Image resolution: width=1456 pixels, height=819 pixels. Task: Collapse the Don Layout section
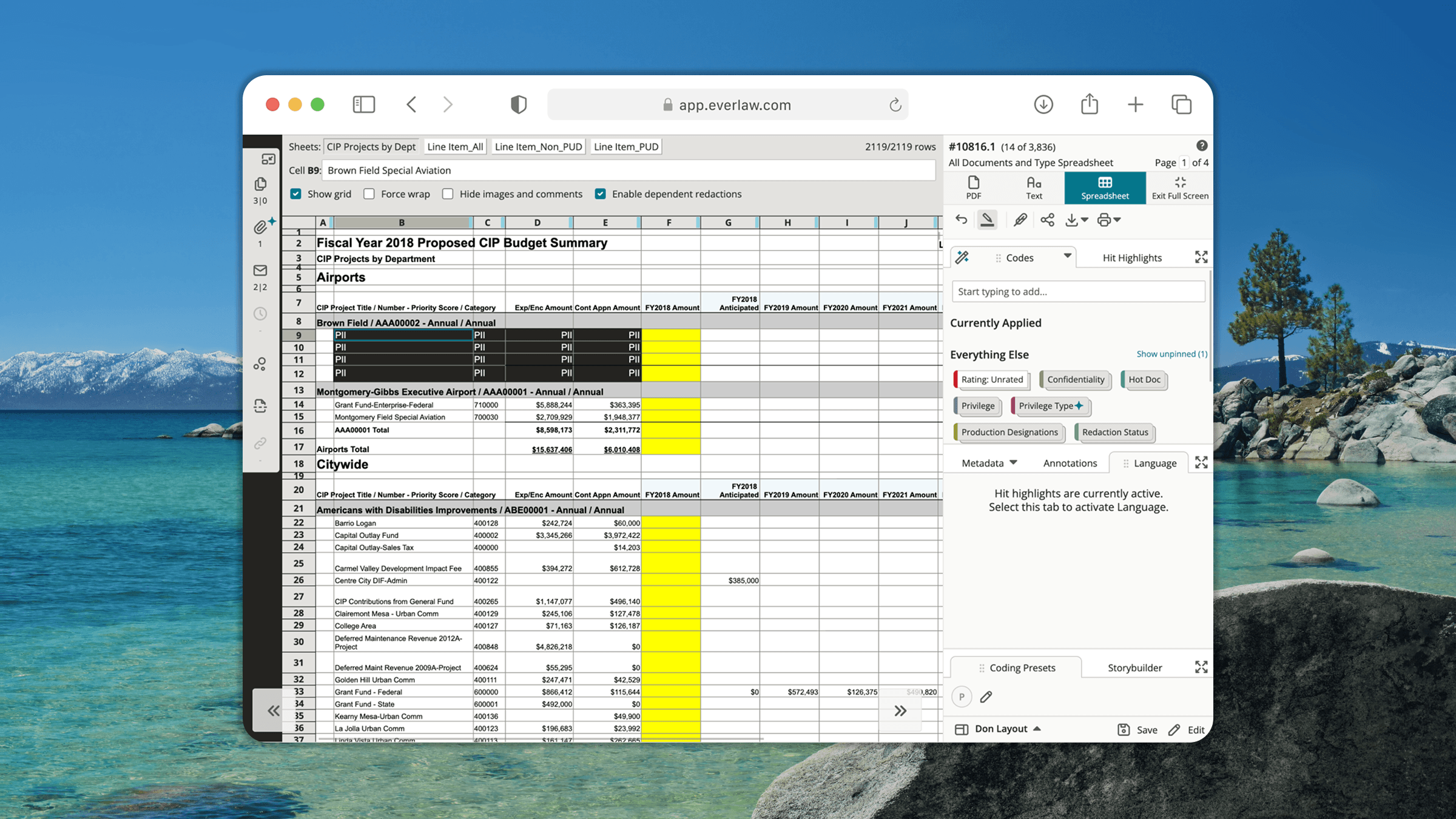click(1037, 729)
